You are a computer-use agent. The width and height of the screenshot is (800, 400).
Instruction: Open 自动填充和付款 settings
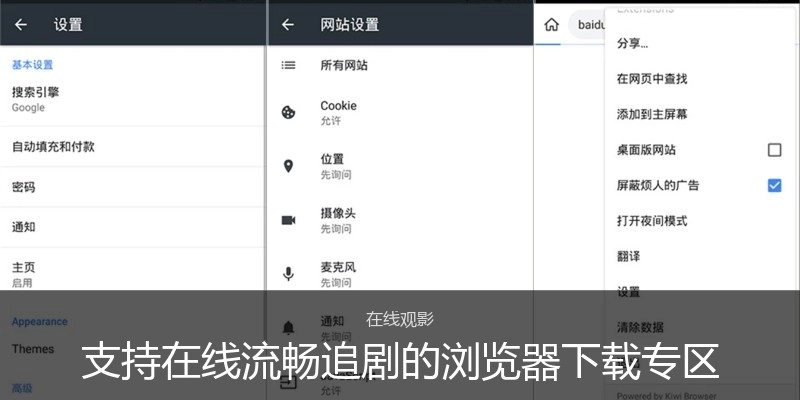133,147
